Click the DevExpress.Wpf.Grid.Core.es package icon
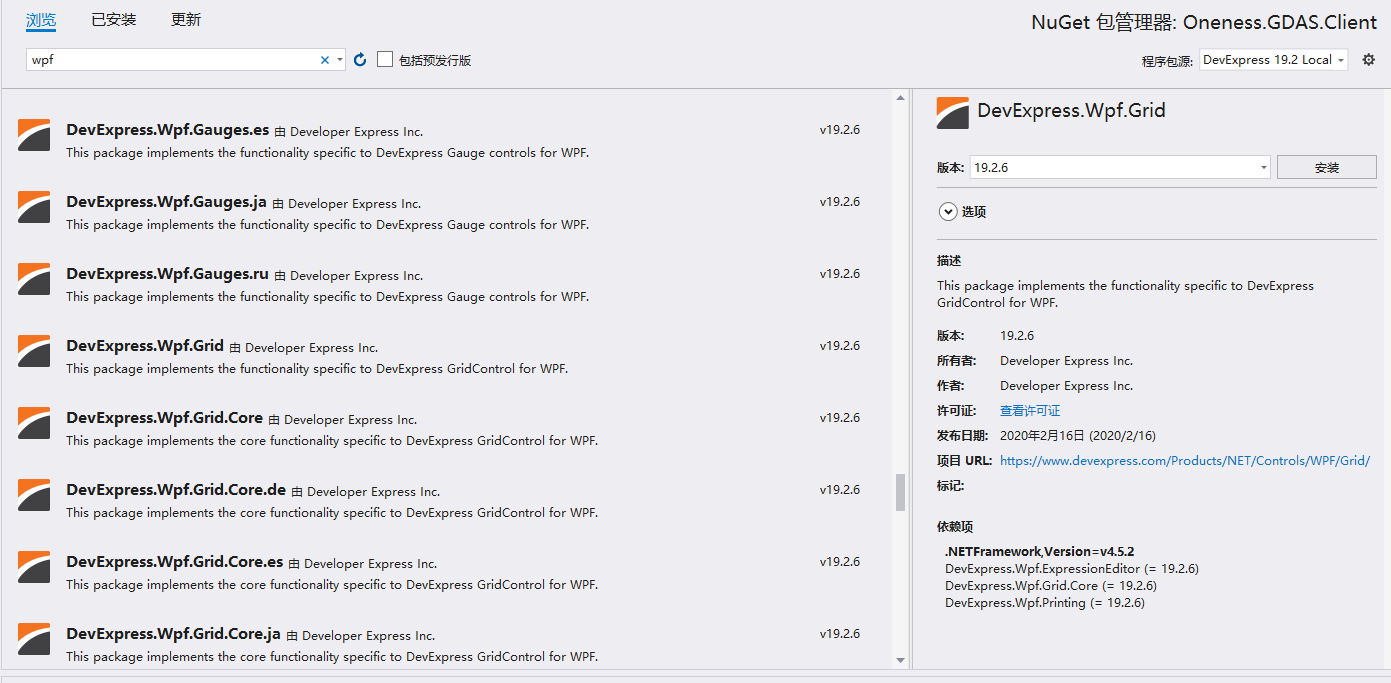The height and width of the screenshot is (683, 1391). [34, 567]
